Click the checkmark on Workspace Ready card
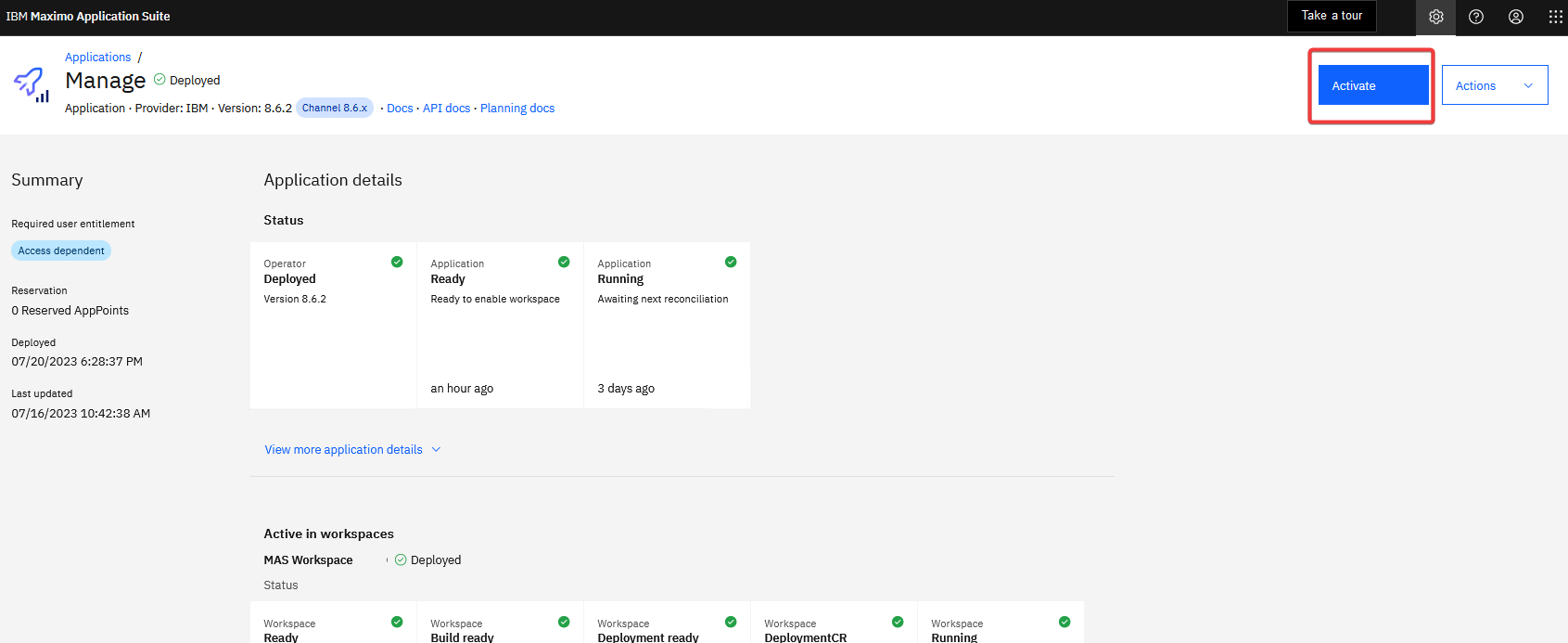This screenshot has height=643, width=1568. 397,622
